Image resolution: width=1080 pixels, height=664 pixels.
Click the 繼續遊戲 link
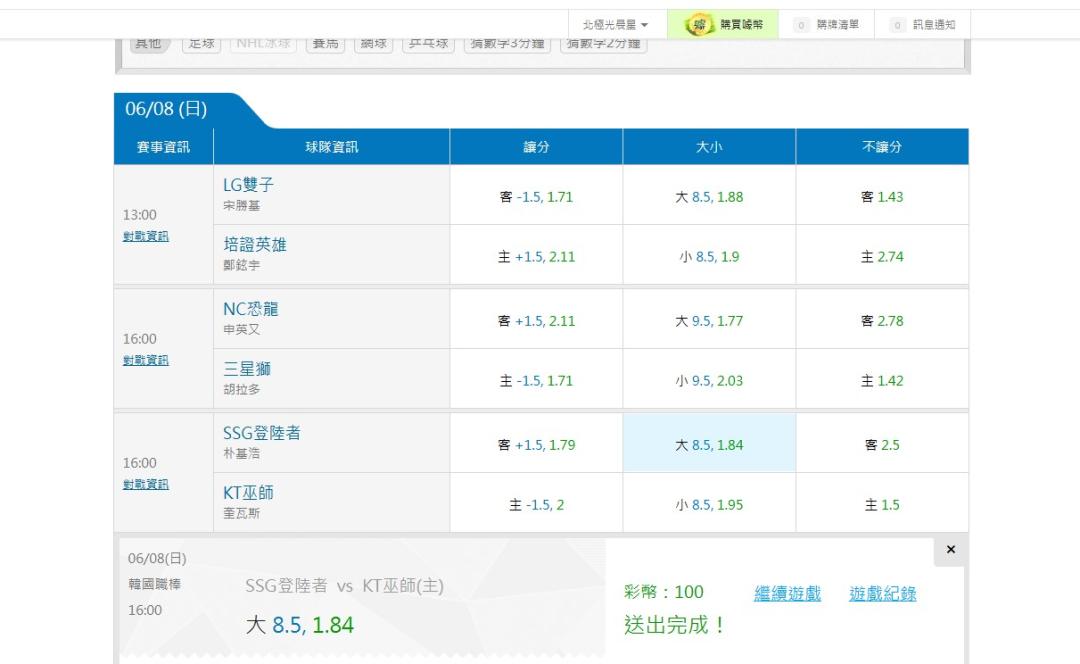[787, 593]
